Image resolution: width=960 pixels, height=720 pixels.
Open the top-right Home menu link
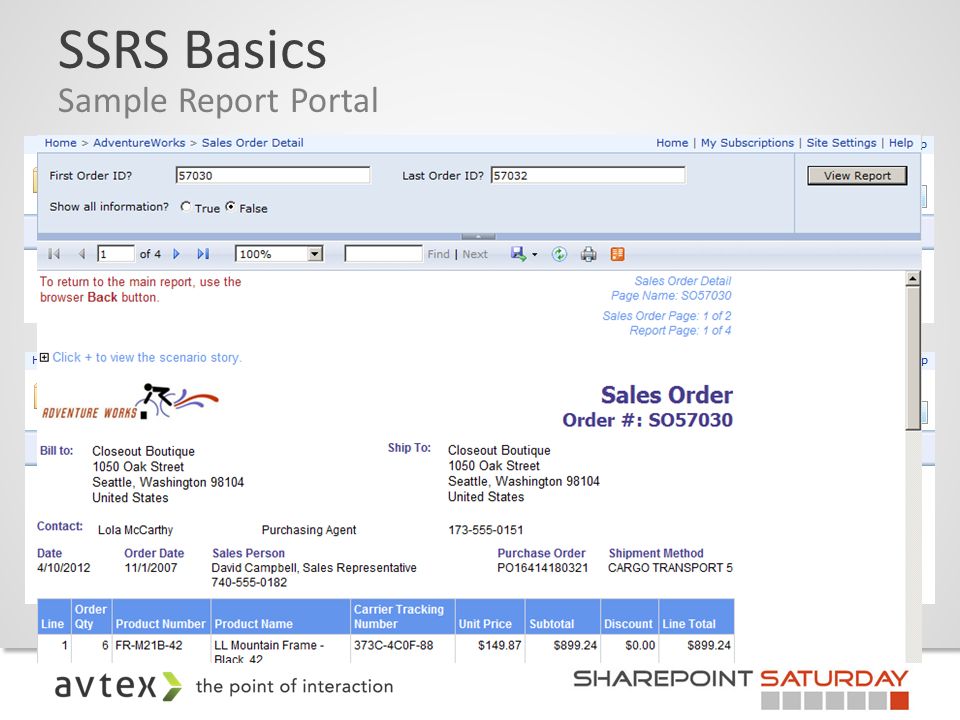point(672,143)
